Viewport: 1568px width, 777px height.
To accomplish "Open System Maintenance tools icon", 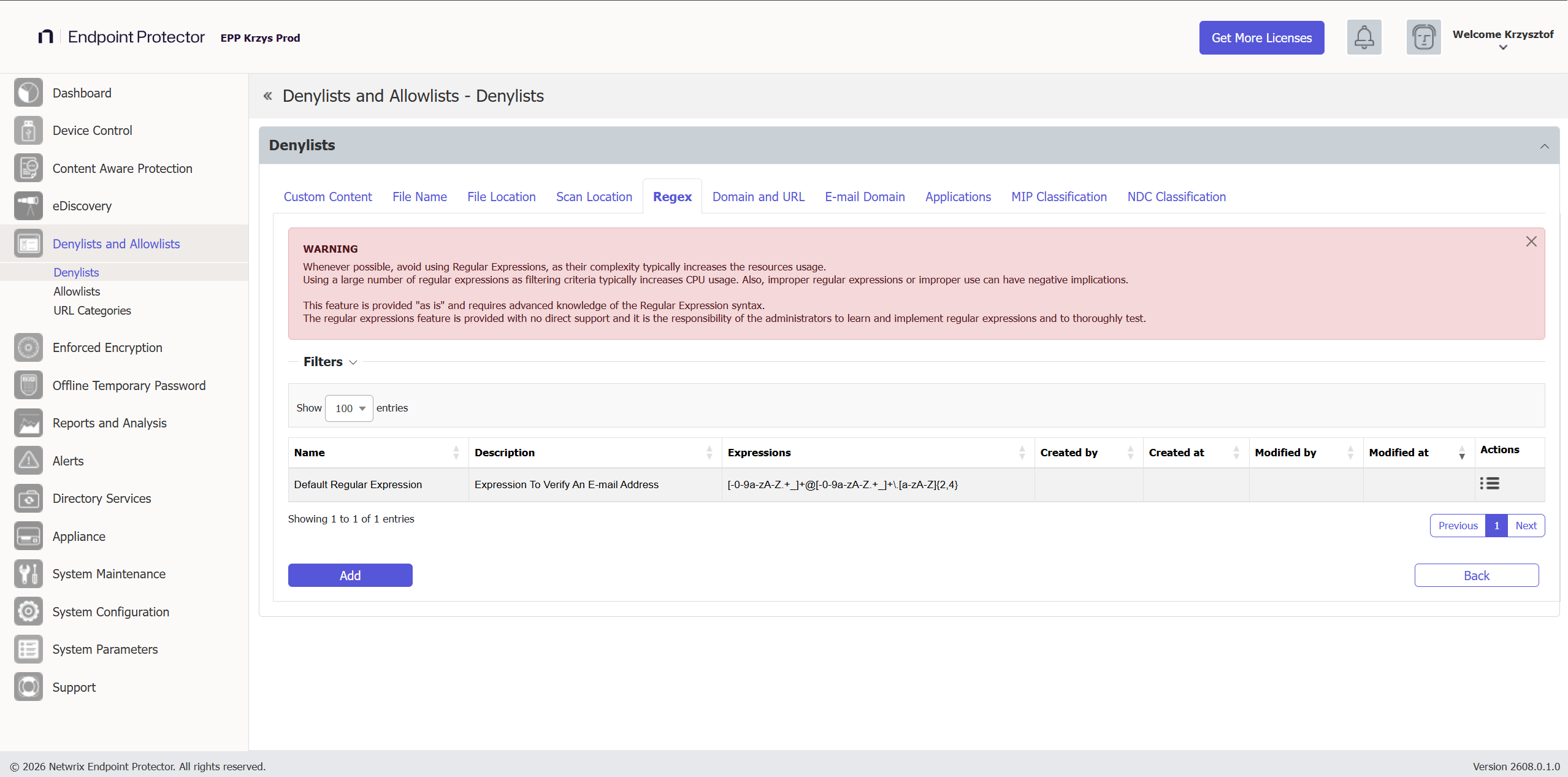I will tap(28, 574).
